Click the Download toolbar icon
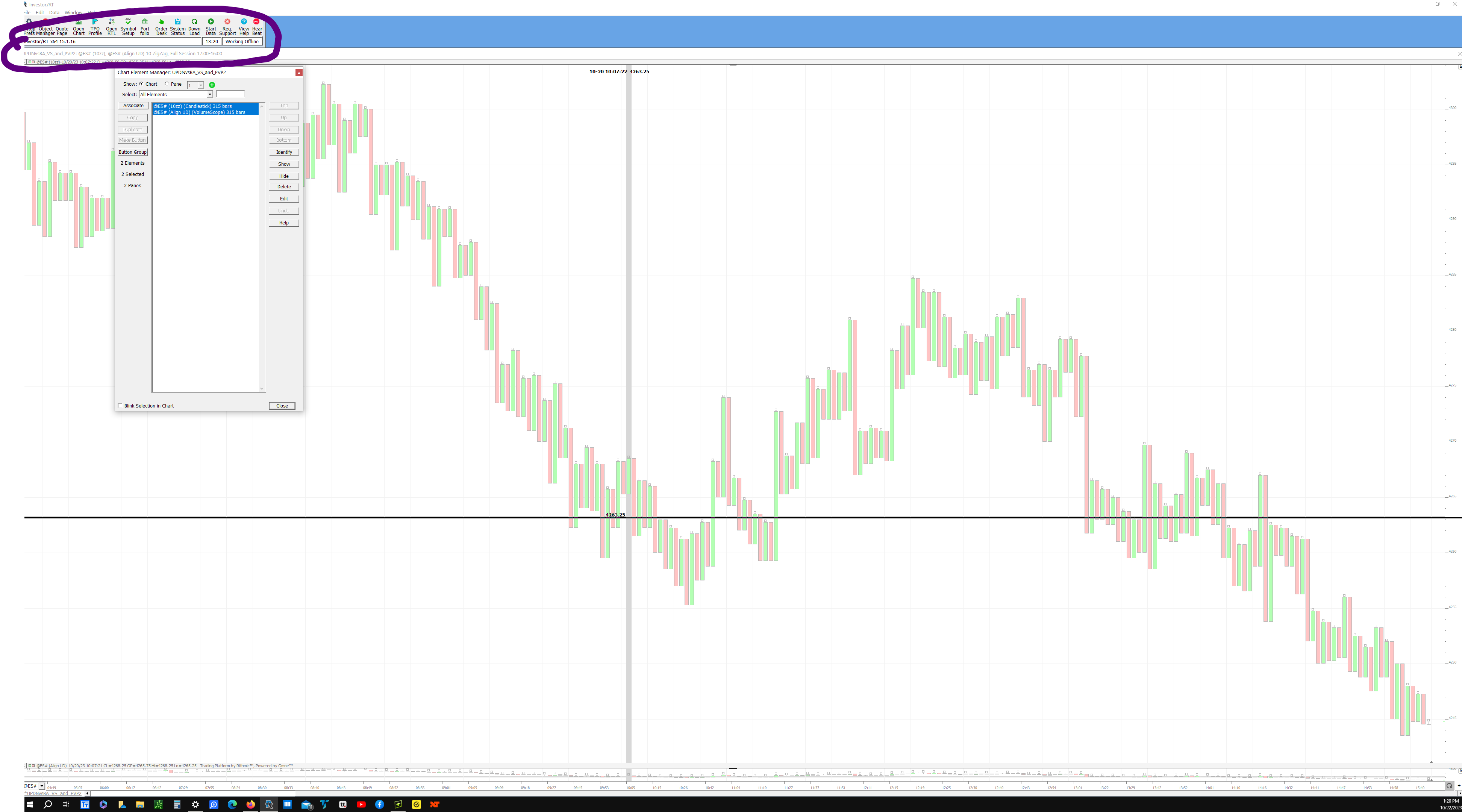Screen dimensions: 1462x812 pos(194,27)
